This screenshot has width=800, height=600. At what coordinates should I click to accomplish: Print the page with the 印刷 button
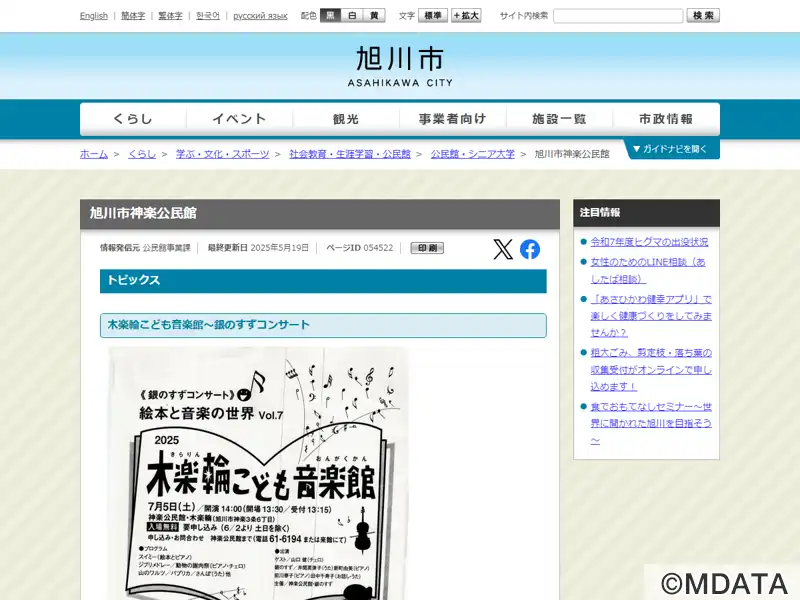point(427,248)
